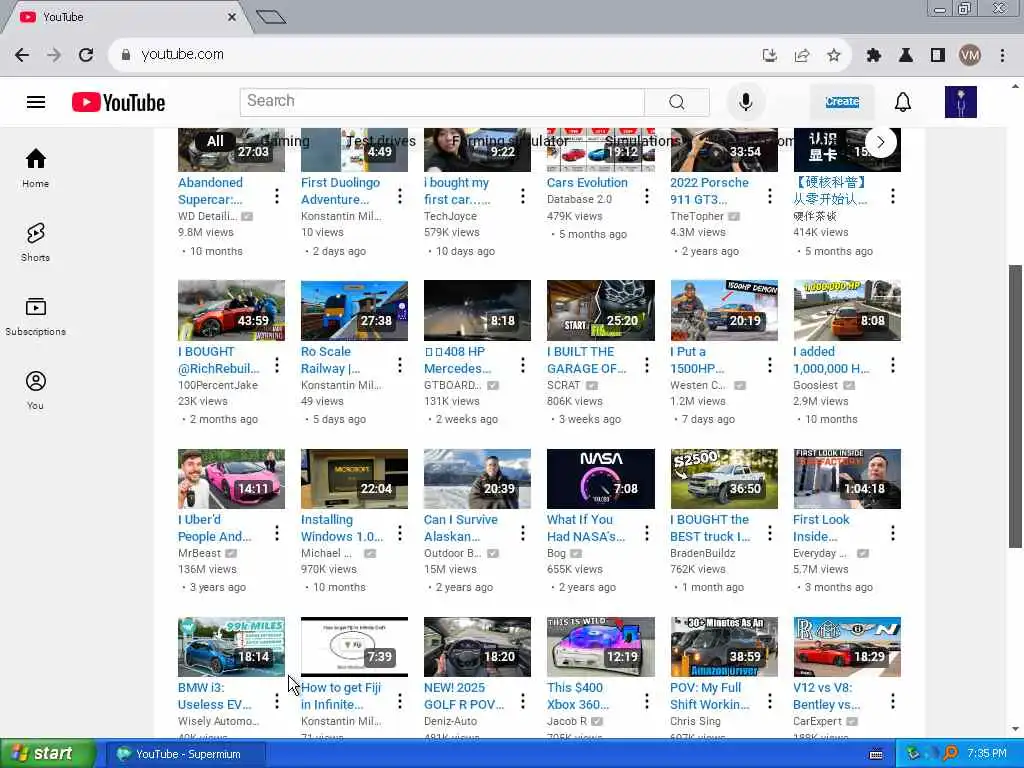Viewport: 1024px width, 768px height.
Task: Open the $400 Xbox 360 12:19 thumbnail
Action: pos(601,647)
